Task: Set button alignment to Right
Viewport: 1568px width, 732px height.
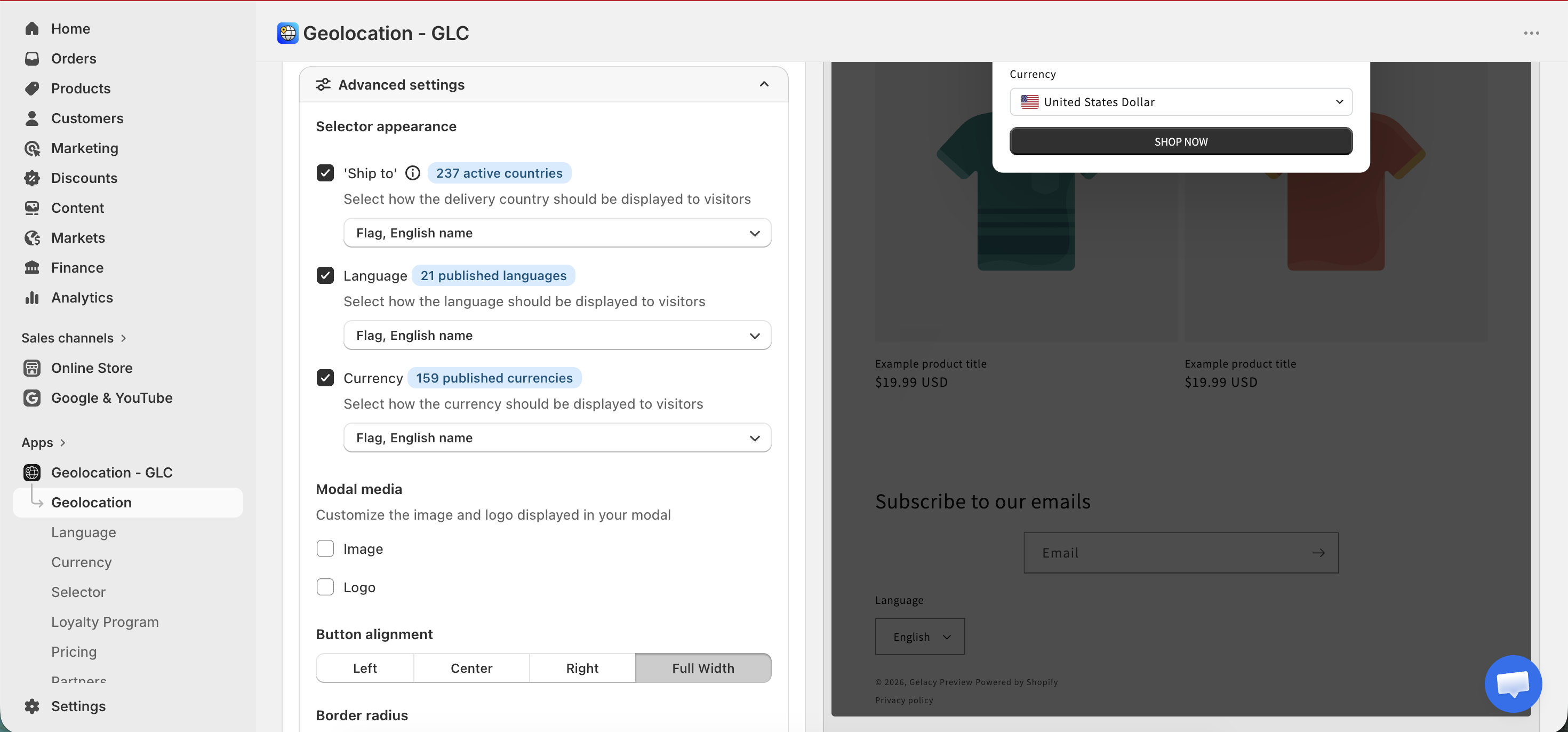Action: [x=582, y=668]
